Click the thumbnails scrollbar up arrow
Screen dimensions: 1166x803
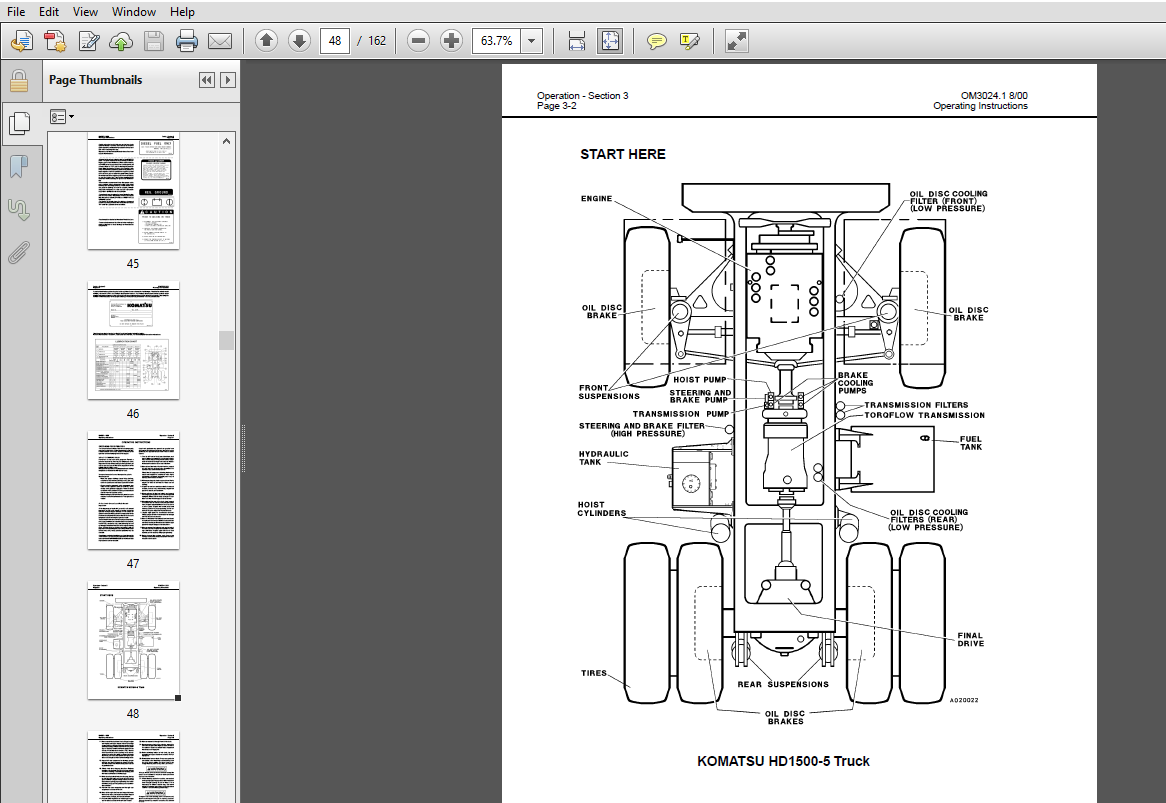(227, 141)
